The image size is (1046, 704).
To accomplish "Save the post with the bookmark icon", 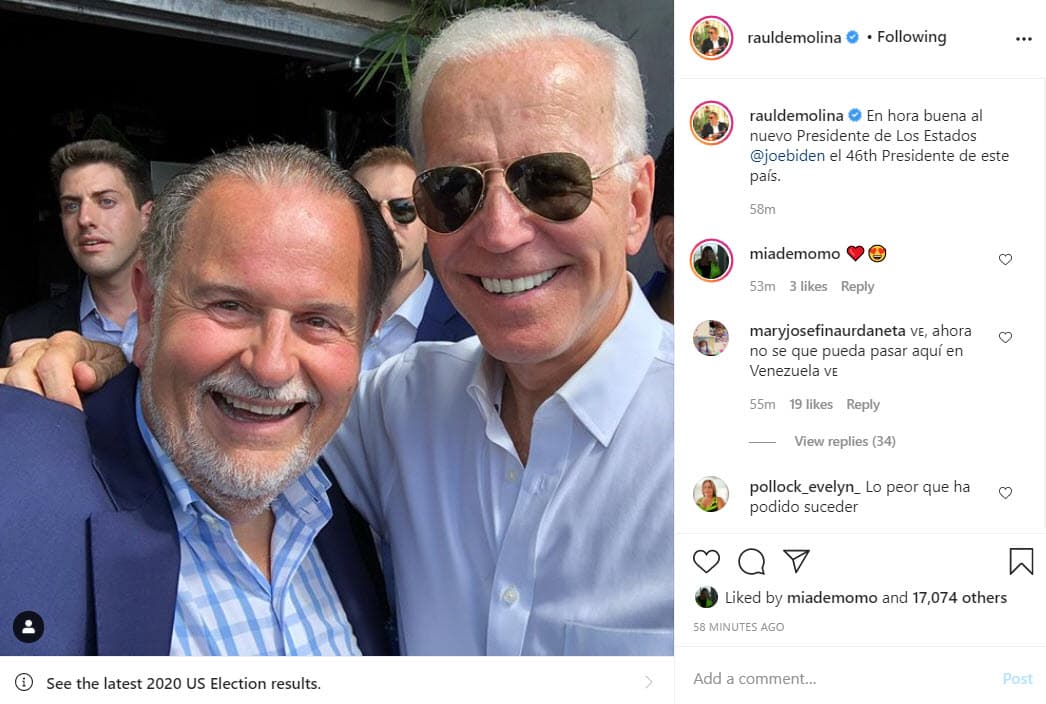I will coord(1021,562).
